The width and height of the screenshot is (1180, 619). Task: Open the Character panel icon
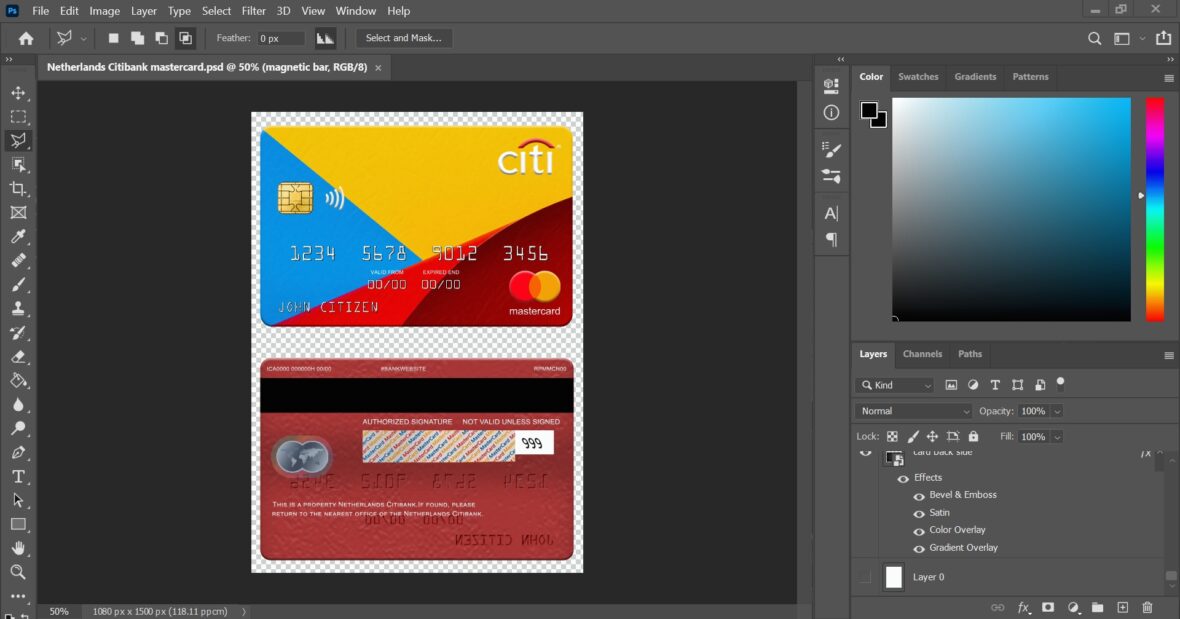(831, 214)
